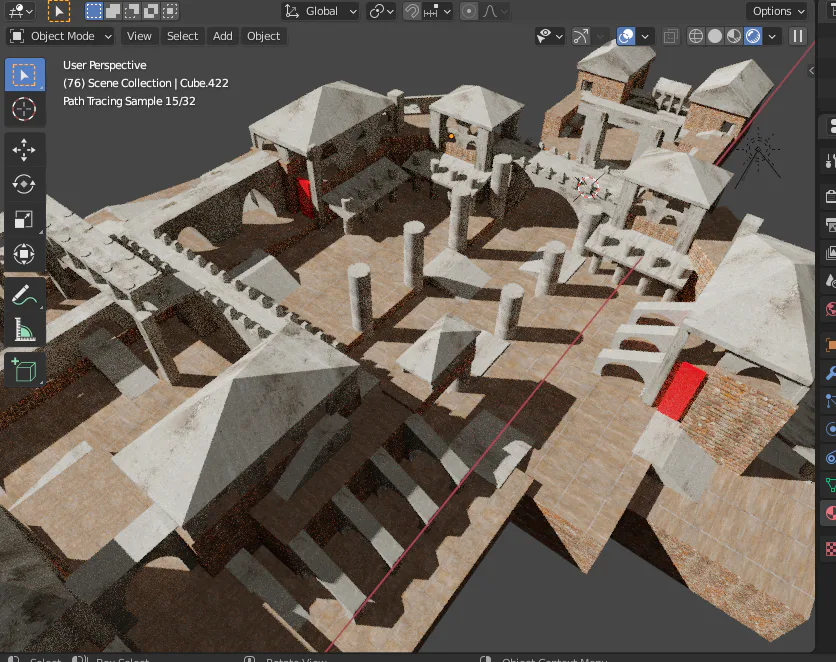Viewport: 836px width, 662px height.
Task: Click the 'User Perspective' text
Action: tap(104, 65)
